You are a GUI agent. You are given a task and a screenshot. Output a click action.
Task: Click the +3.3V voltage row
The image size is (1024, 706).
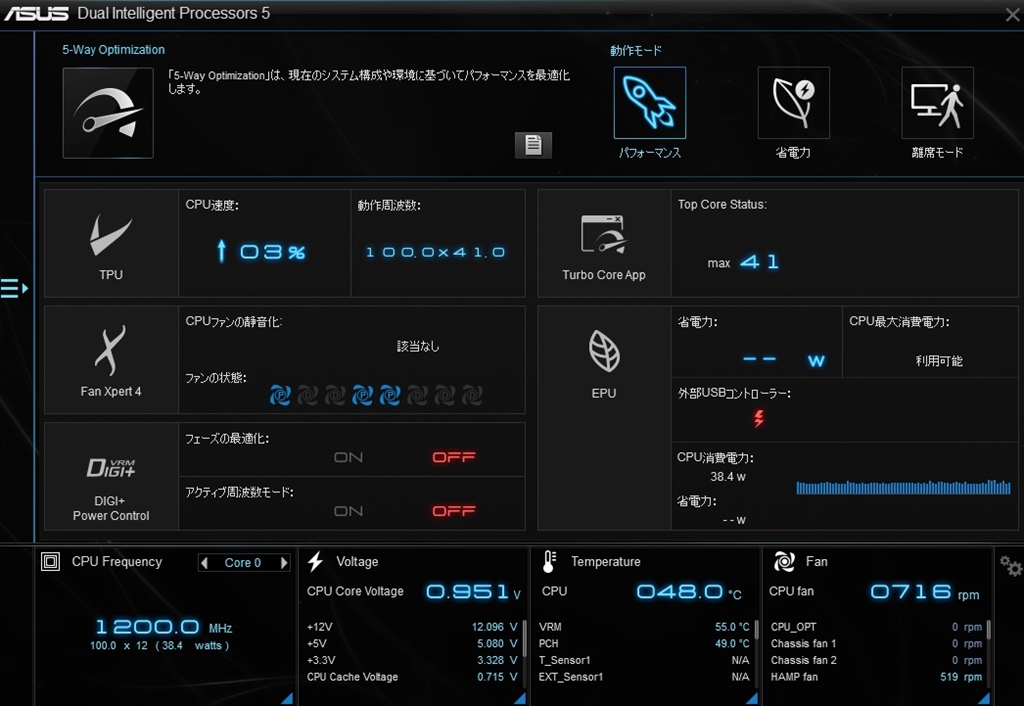(x=412, y=660)
